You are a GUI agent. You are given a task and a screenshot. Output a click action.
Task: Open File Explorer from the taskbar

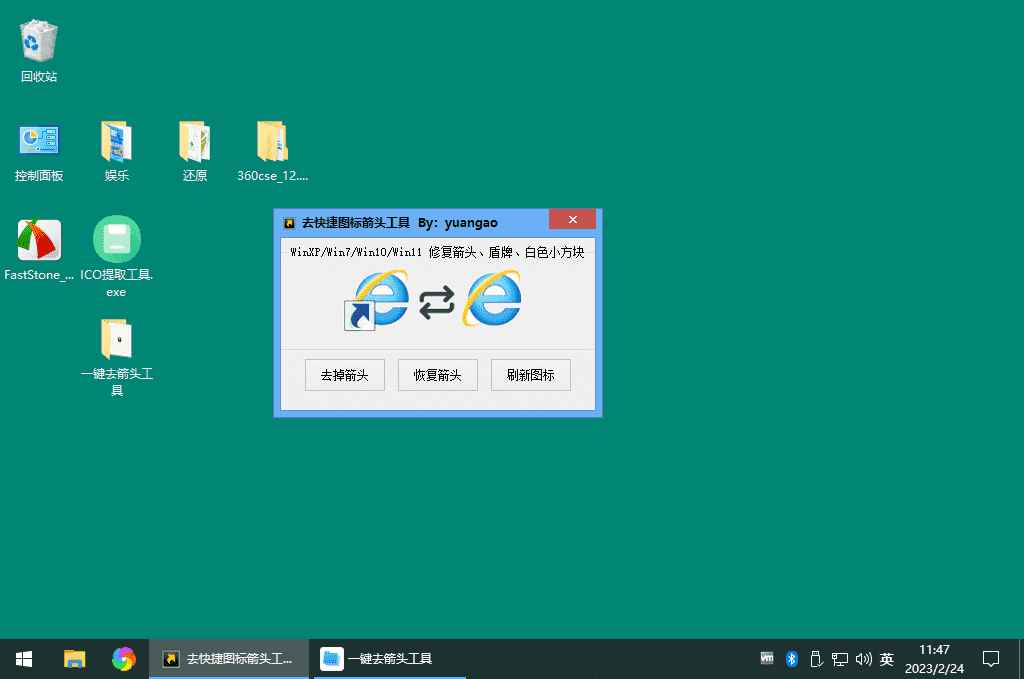74,659
